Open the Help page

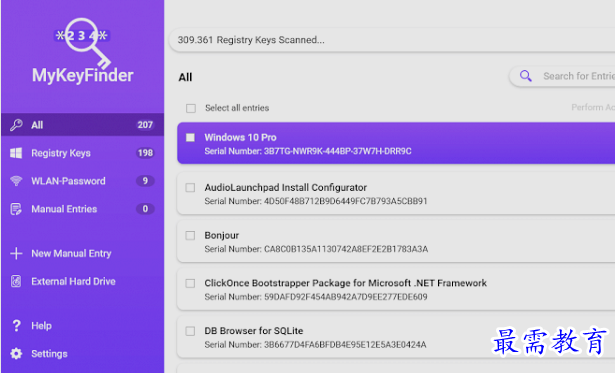pyautogui.click(x=83, y=326)
